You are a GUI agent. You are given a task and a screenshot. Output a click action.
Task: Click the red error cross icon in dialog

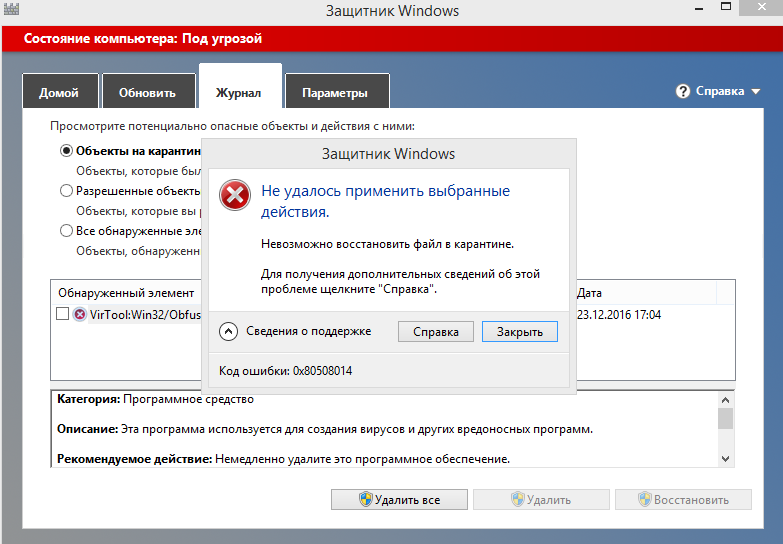pos(235,195)
